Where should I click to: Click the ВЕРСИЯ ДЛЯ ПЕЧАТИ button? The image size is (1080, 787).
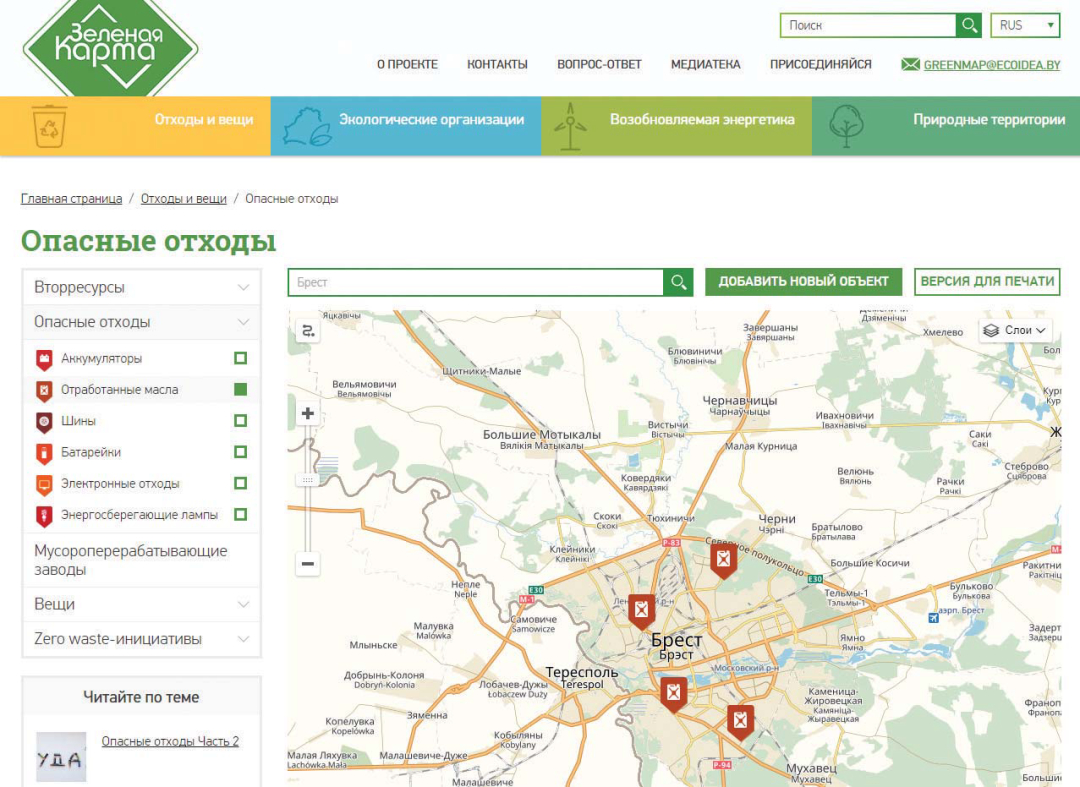pyautogui.click(x=987, y=282)
